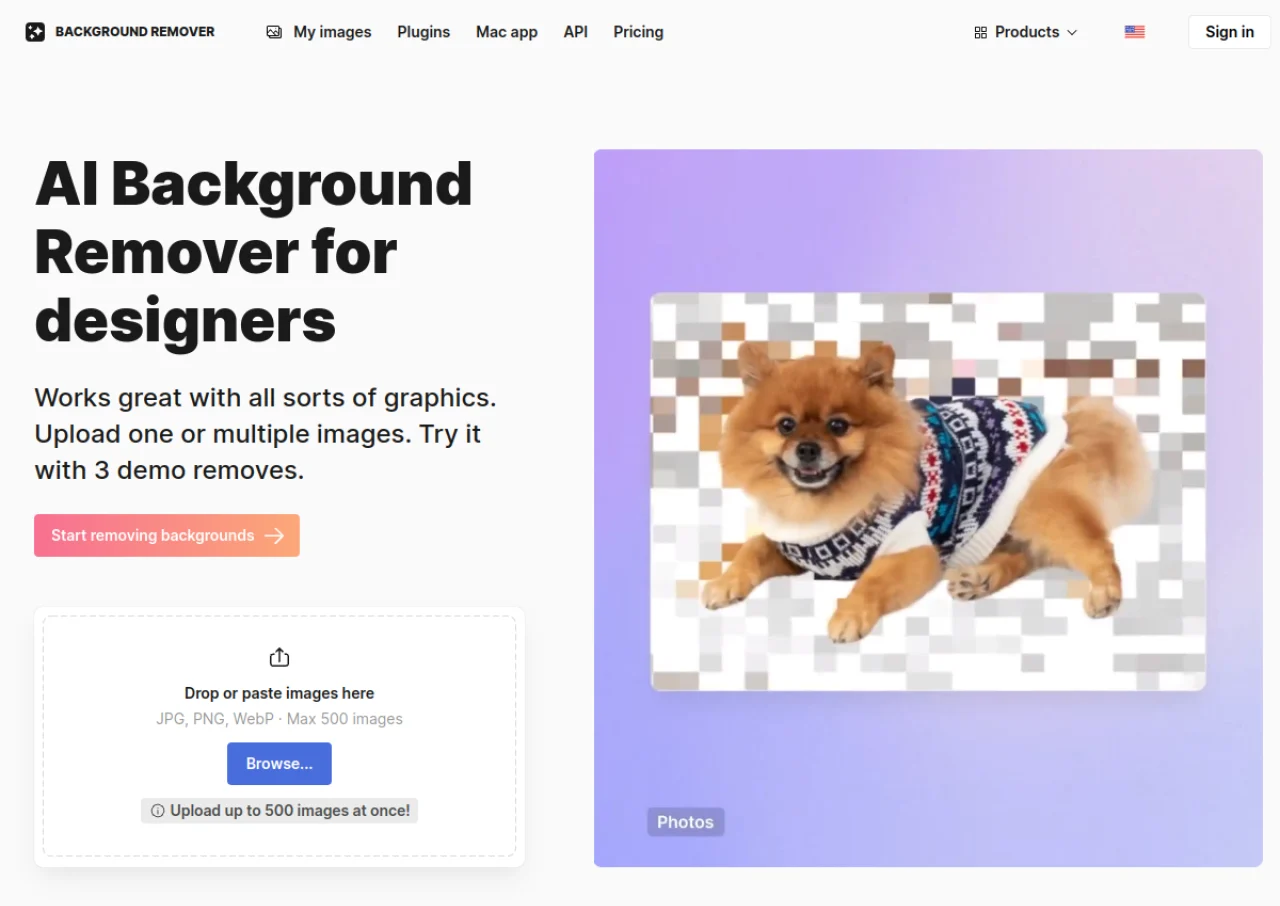1280x906 pixels.
Task: Click the Upload up to 500 images notice
Action: tap(279, 811)
